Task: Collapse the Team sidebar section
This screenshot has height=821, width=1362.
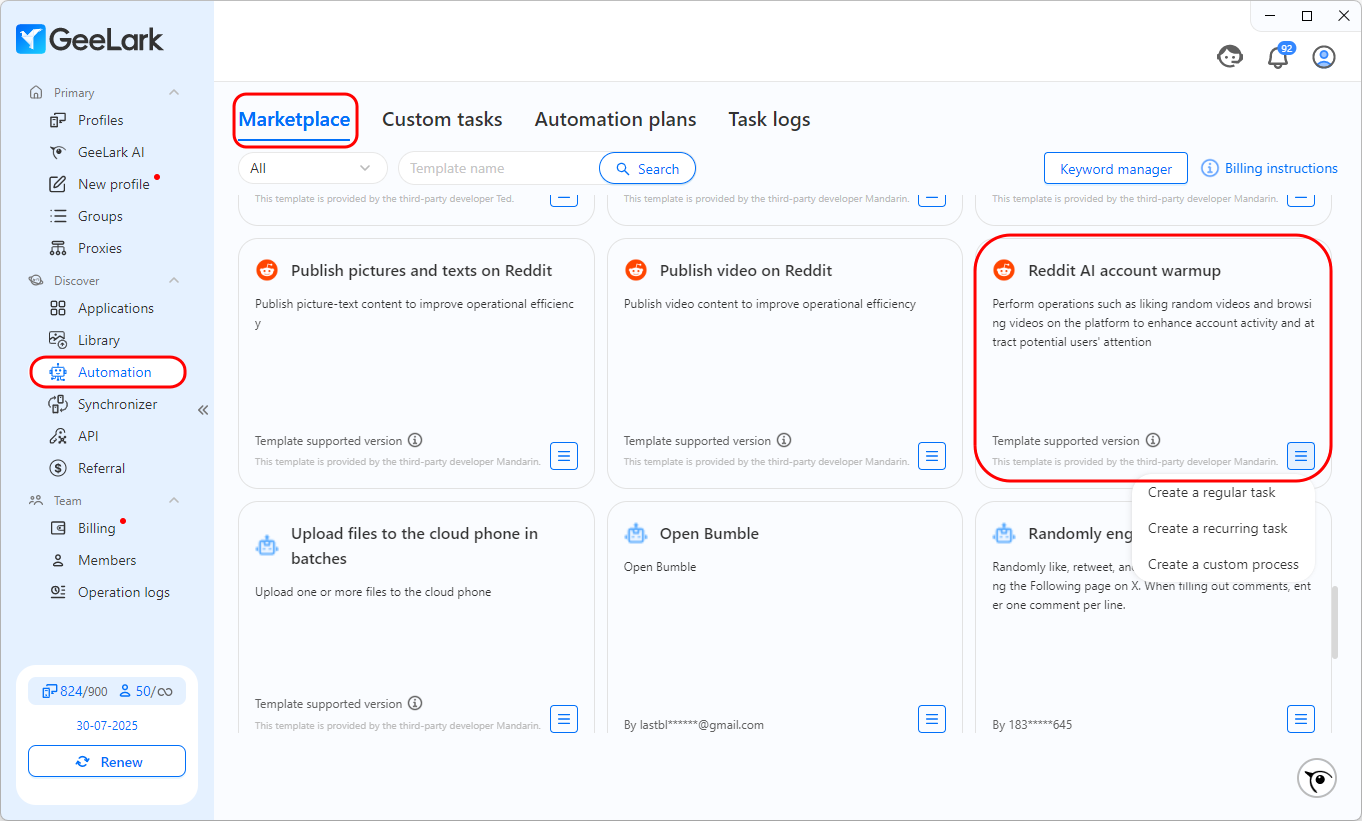Action: (174, 500)
